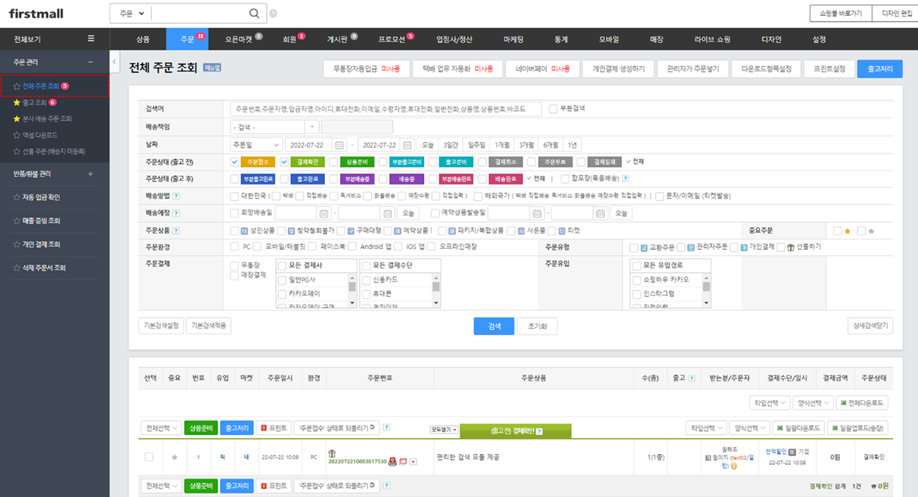Enable the 합포장(묶음배송) checkbox

click(564, 179)
